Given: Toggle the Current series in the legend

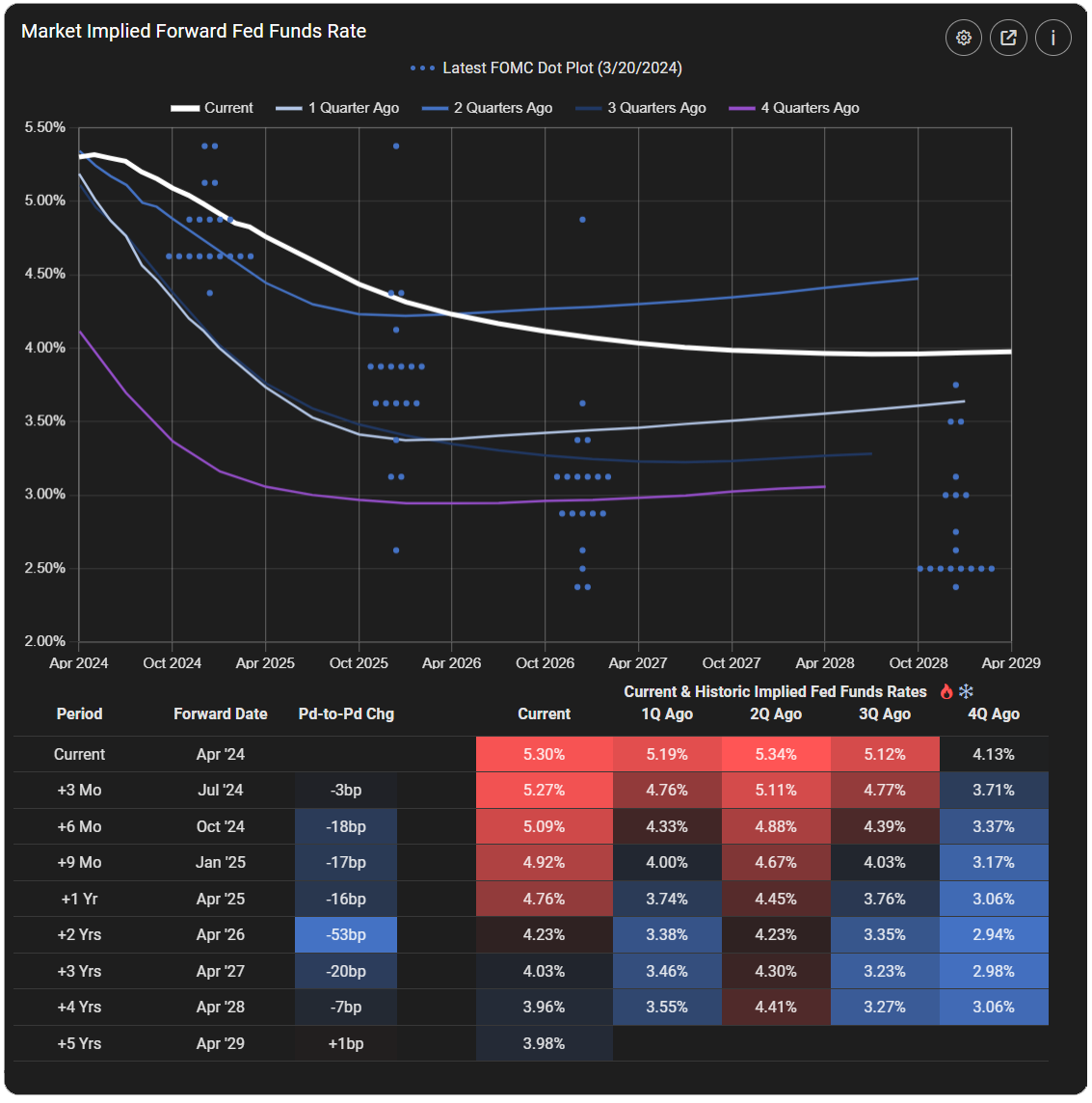Looking at the screenshot, I should pos(214,107).
